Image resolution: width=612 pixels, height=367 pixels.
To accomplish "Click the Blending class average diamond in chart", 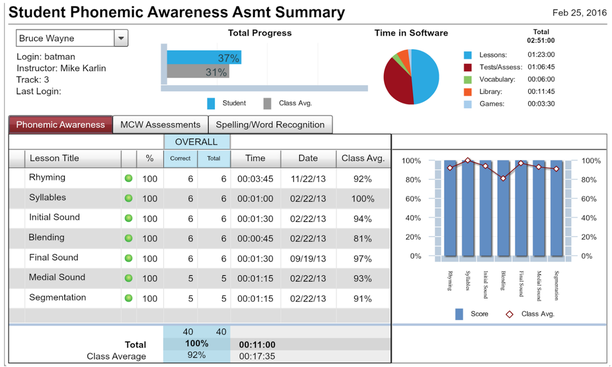I will (x=503, y=178).
